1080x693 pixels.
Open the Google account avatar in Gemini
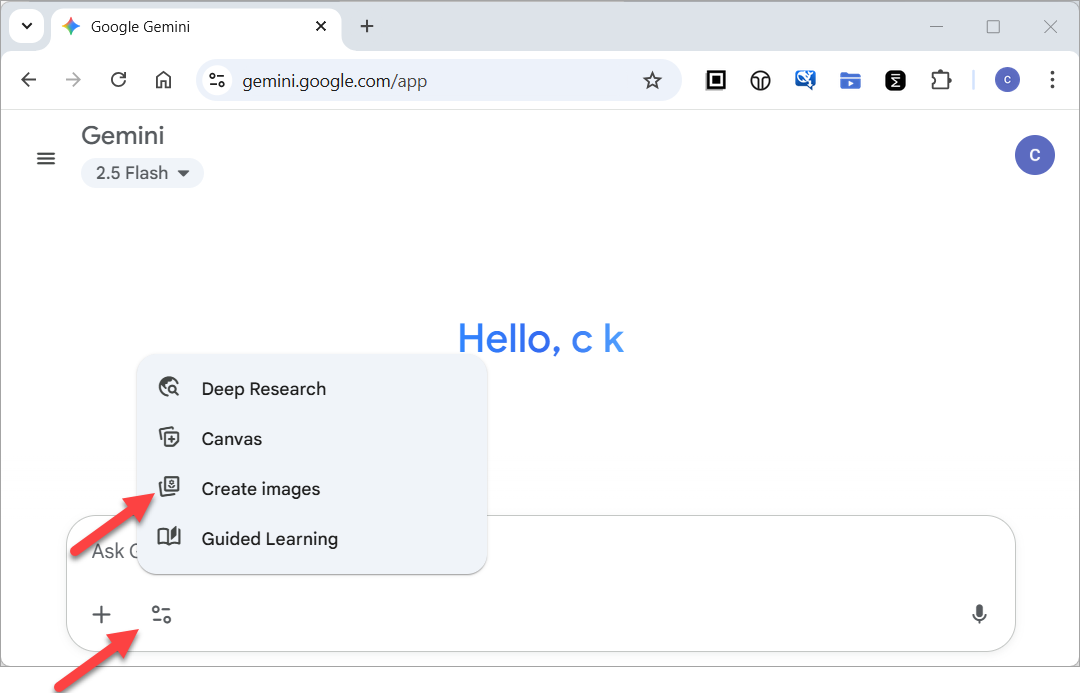1035,155
